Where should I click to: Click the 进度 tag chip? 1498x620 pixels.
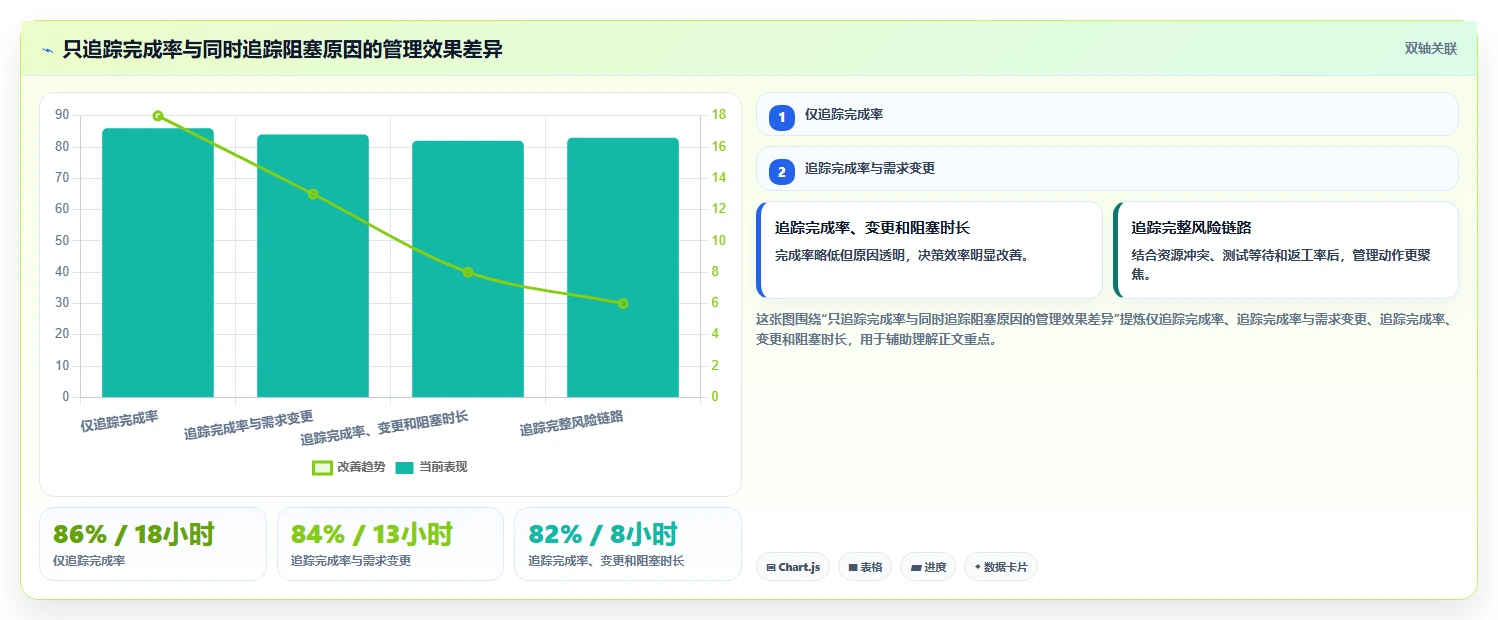click(928, 567)
